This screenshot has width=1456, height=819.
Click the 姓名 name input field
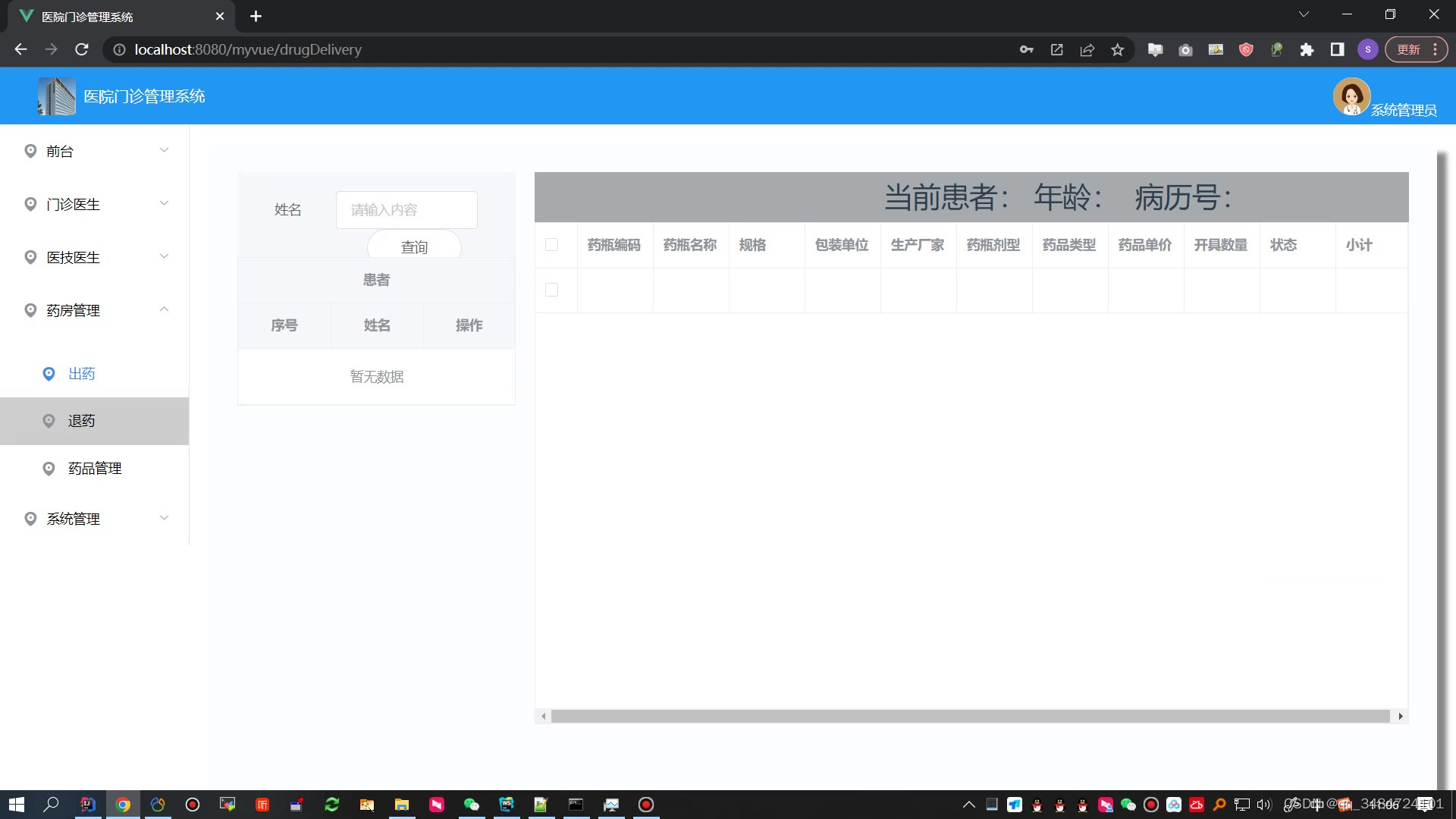pos(406,210)
